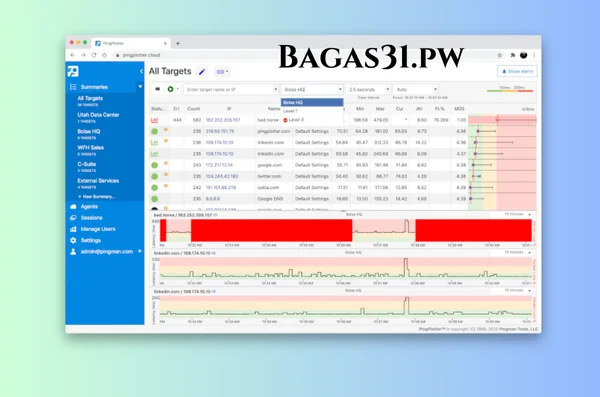Collapse the sidebar with the left chevron
Viewport: 600px width, 397px height.
click(141, 71)
